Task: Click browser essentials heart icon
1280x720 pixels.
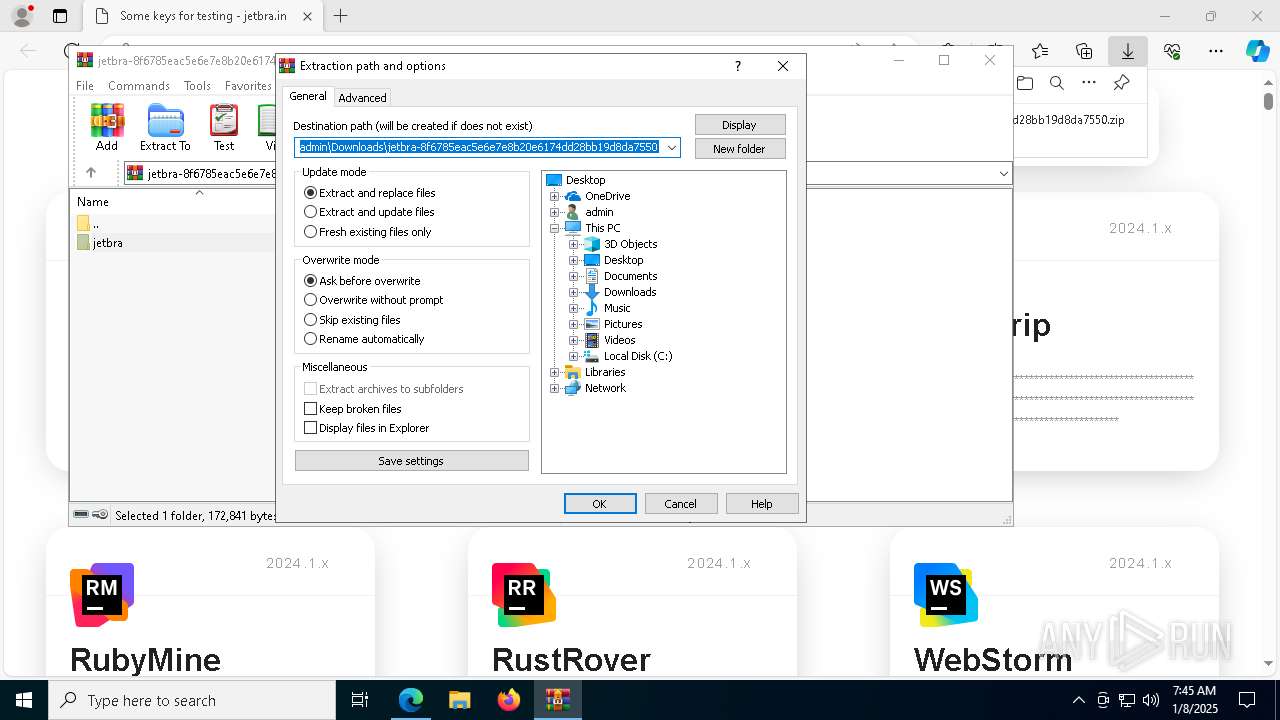Action: 1172,51
